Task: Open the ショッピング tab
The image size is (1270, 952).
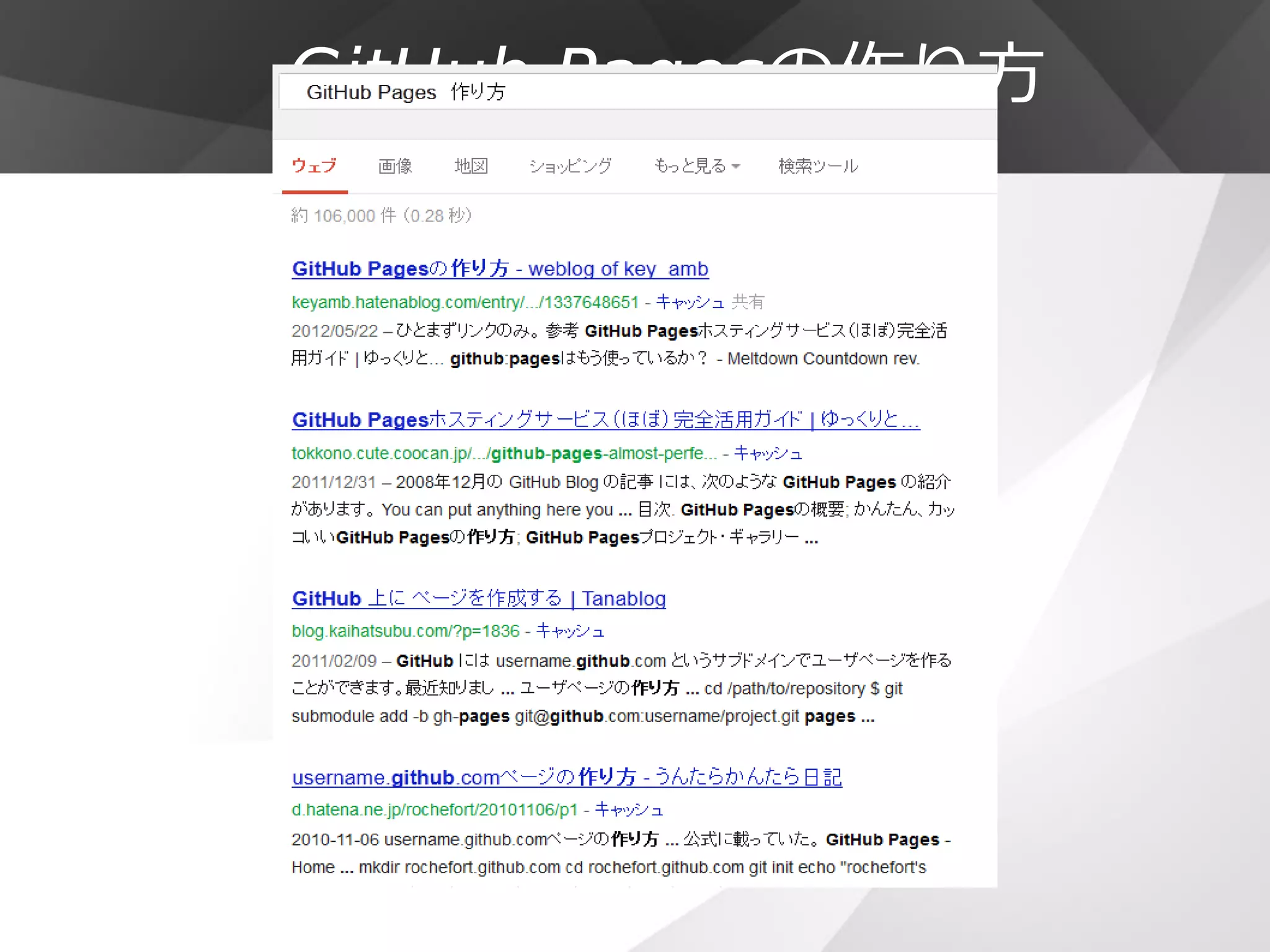Action: (x=571, y=166)
